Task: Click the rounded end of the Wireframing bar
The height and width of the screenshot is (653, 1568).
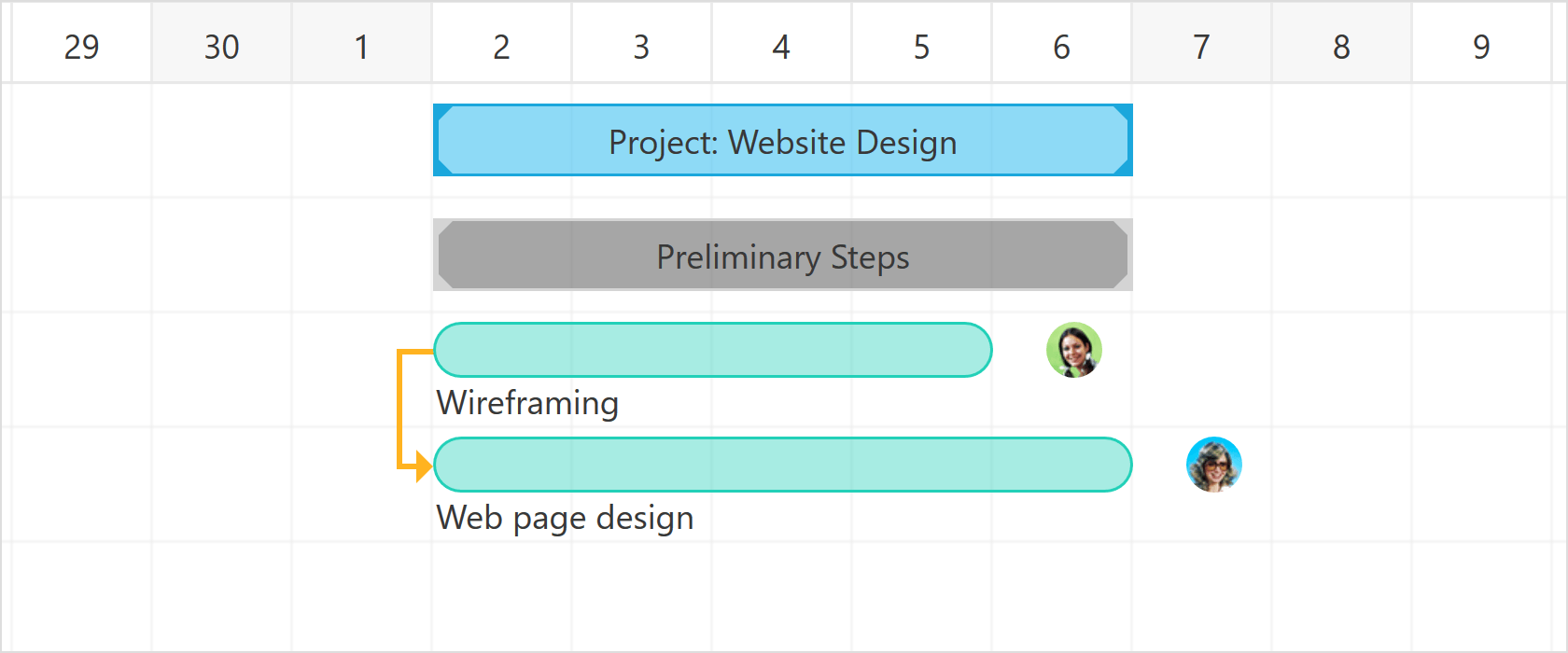Action: 980,350
